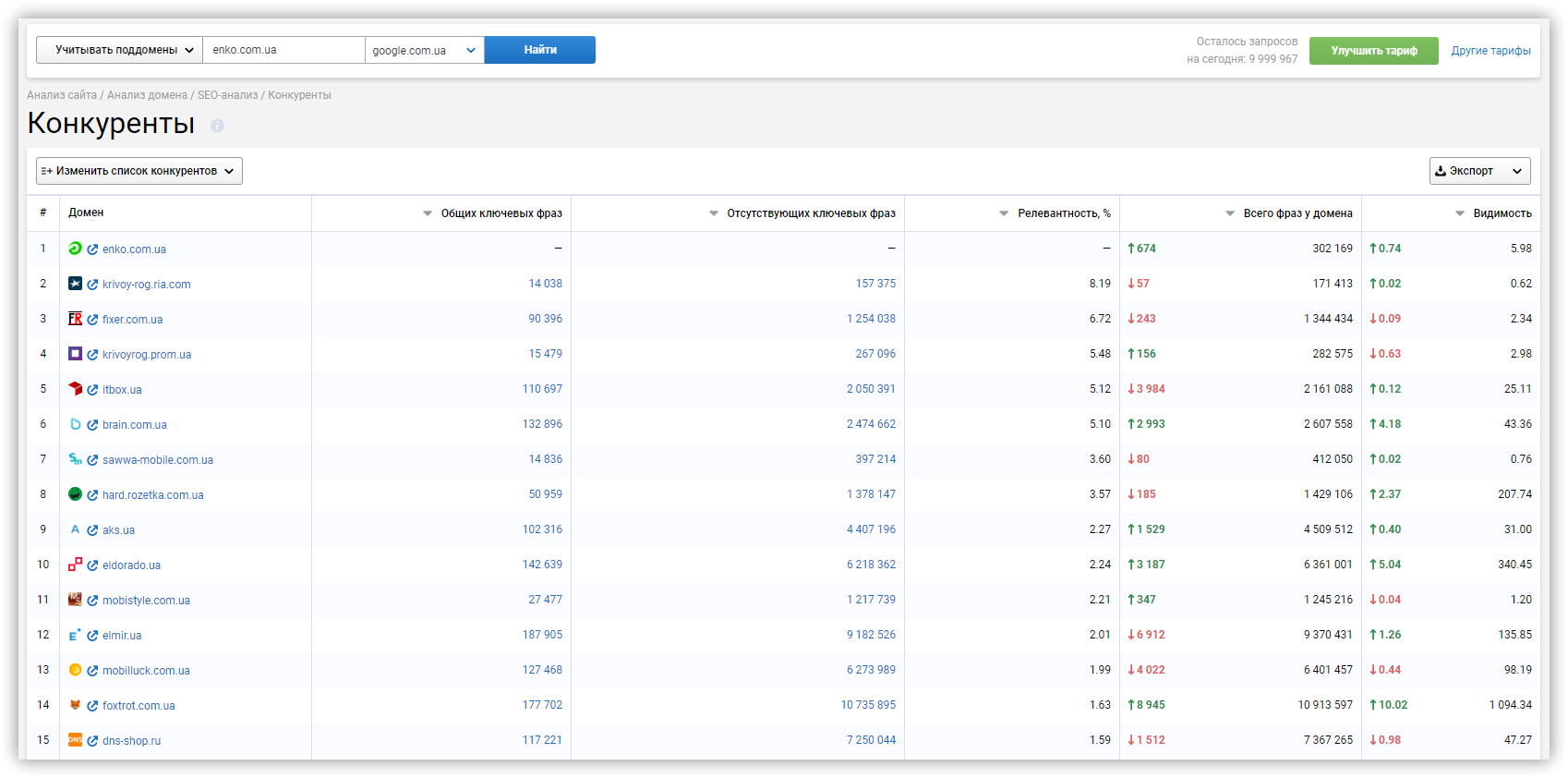Open external link icon for foxtrot.com.ua
The height and width of the screenshot is (778, 1568).
92,706
